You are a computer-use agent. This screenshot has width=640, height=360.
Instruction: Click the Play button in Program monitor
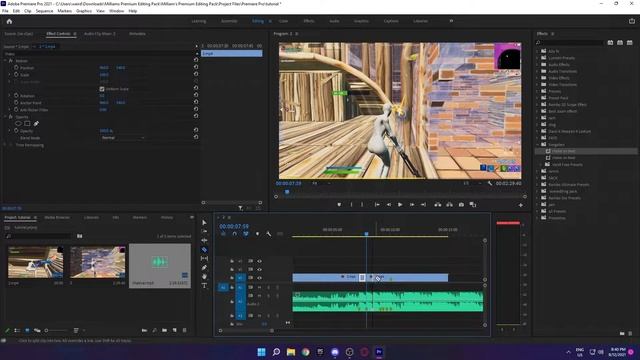click(400, 204)
